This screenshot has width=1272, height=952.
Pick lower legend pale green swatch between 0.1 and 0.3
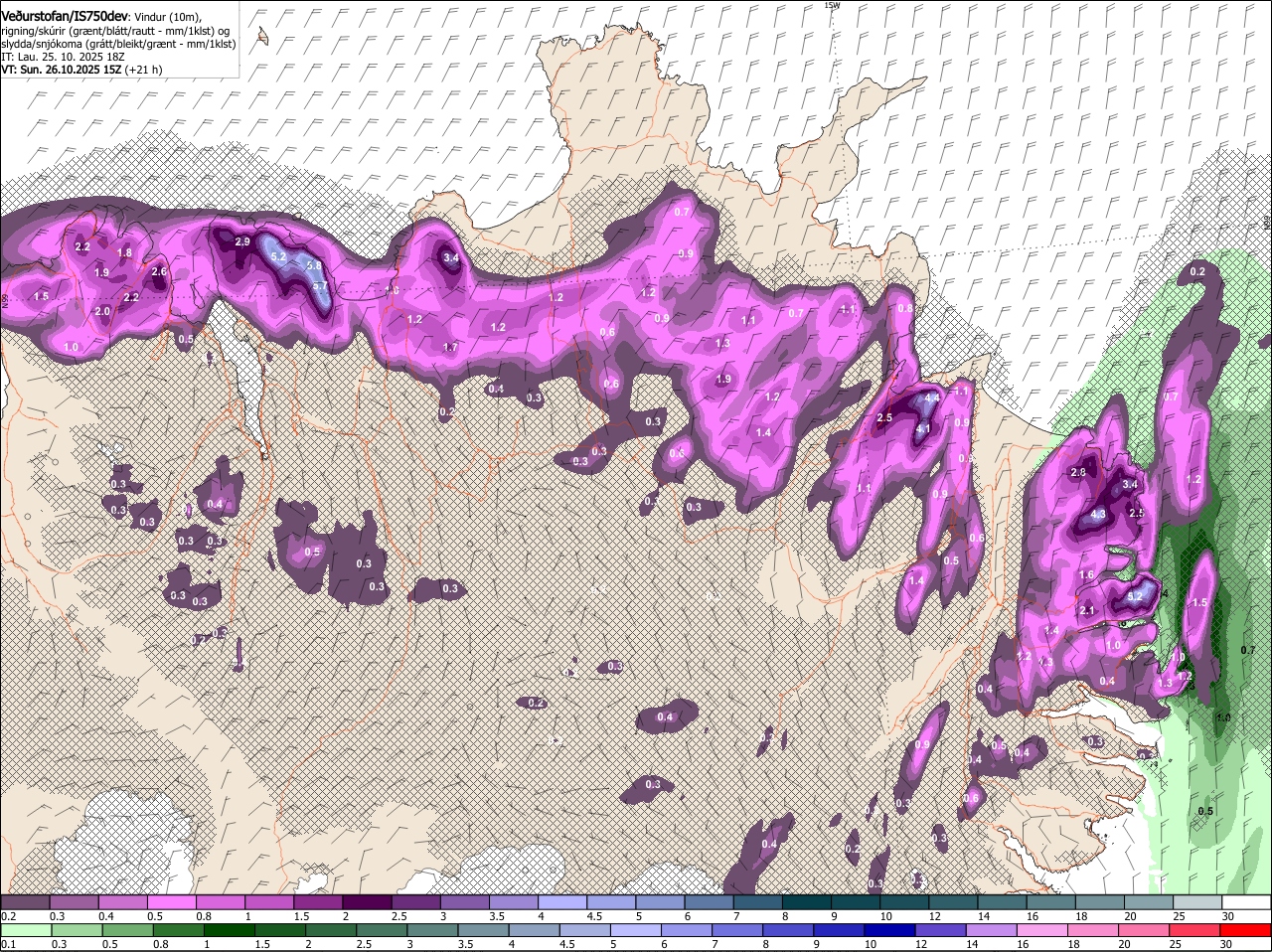click(x=26, y=930)
